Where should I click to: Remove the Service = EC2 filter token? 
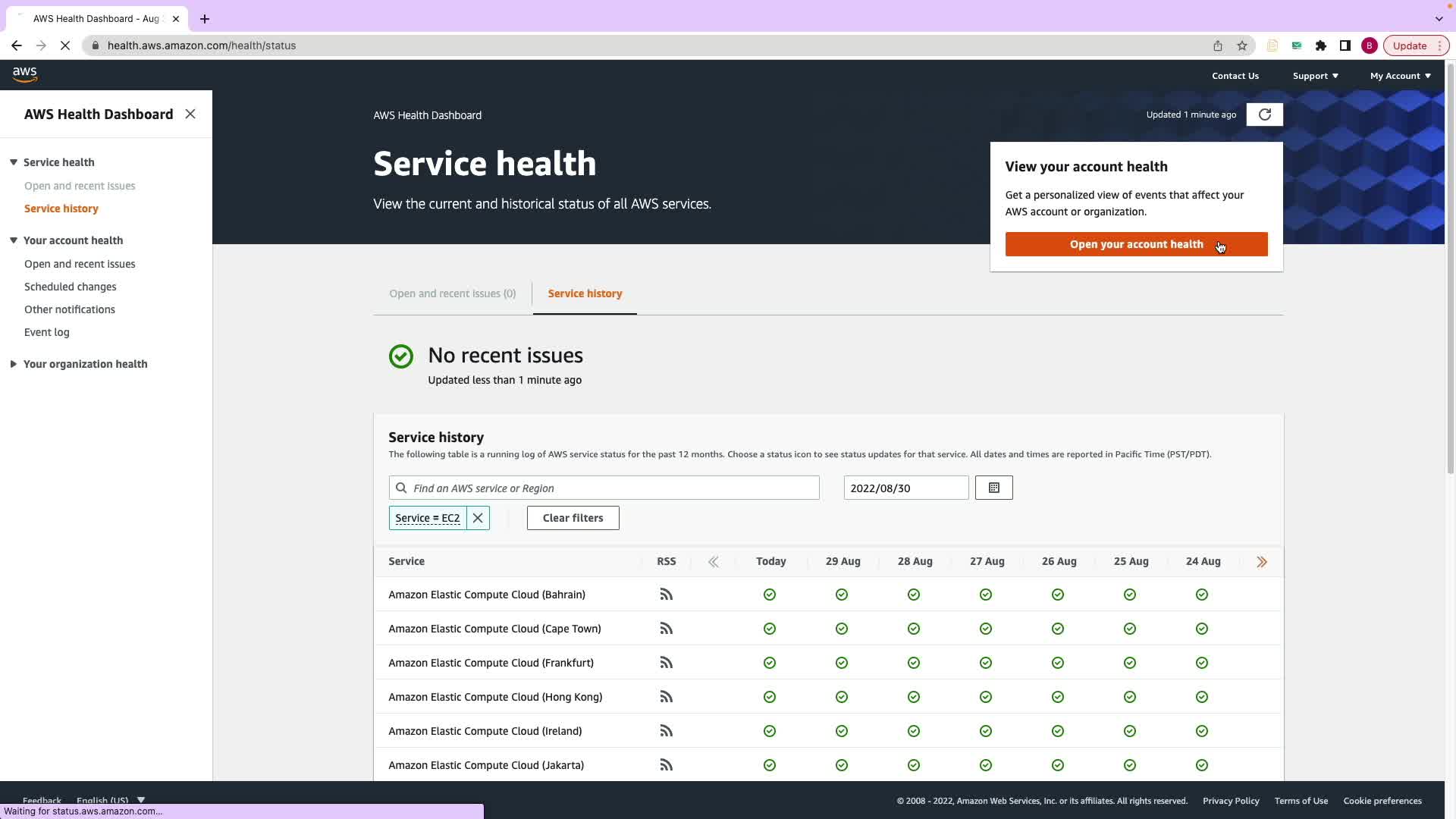pos(478,518)
